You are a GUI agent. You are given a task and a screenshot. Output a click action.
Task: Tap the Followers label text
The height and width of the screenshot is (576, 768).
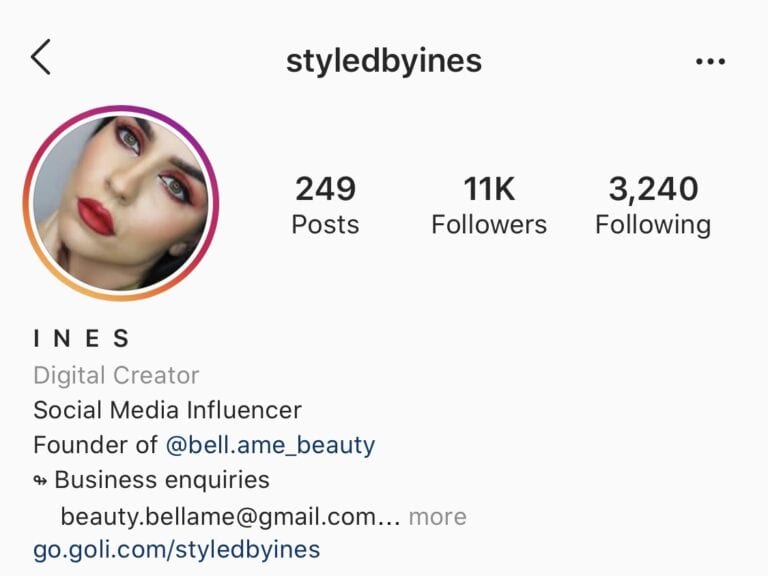tap(489, 225)
